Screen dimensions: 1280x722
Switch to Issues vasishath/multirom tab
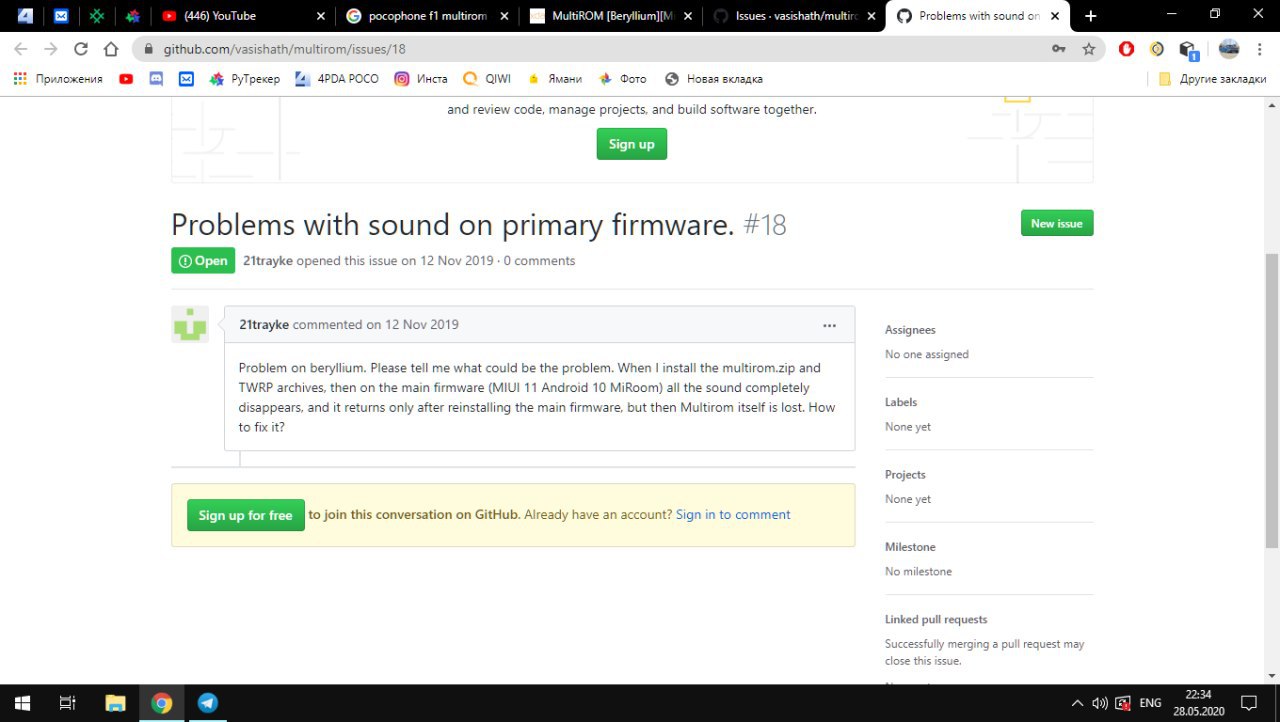coord(795,16)
